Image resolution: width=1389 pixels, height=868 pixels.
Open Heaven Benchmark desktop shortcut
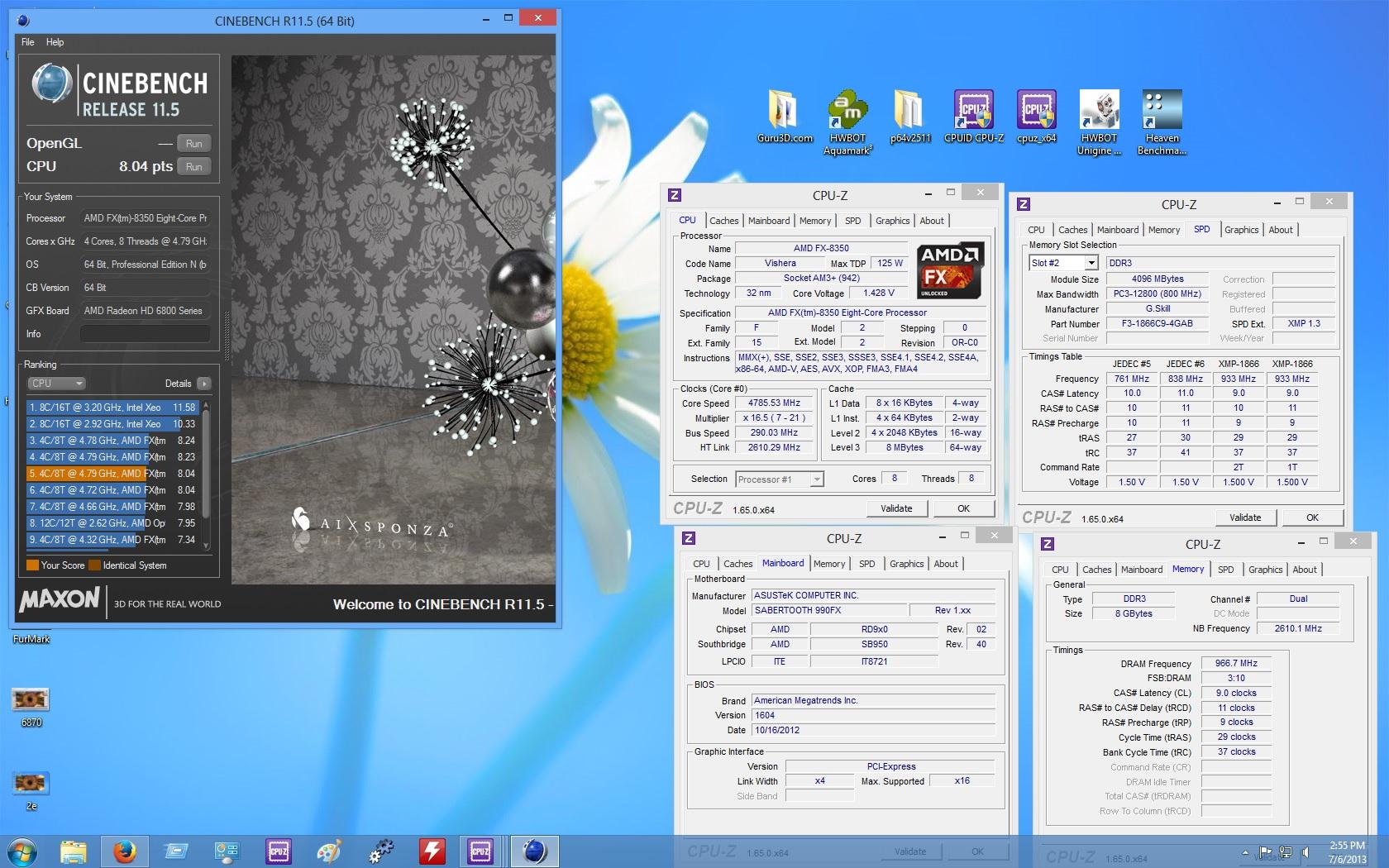(1162, 122)
